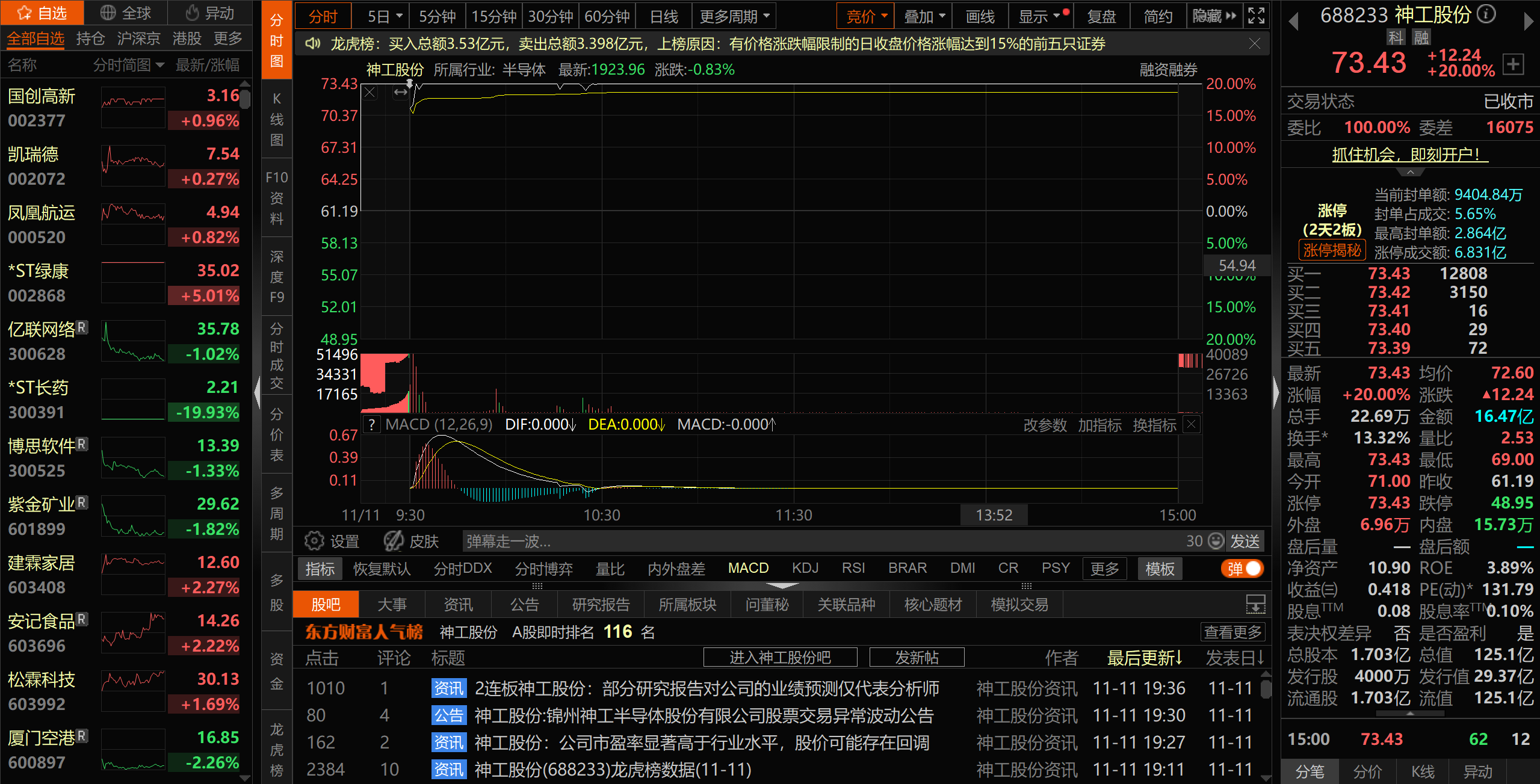1540x784 pixels.
Task: Collapse the right panel arrow handle
Action: point(1276,392)
